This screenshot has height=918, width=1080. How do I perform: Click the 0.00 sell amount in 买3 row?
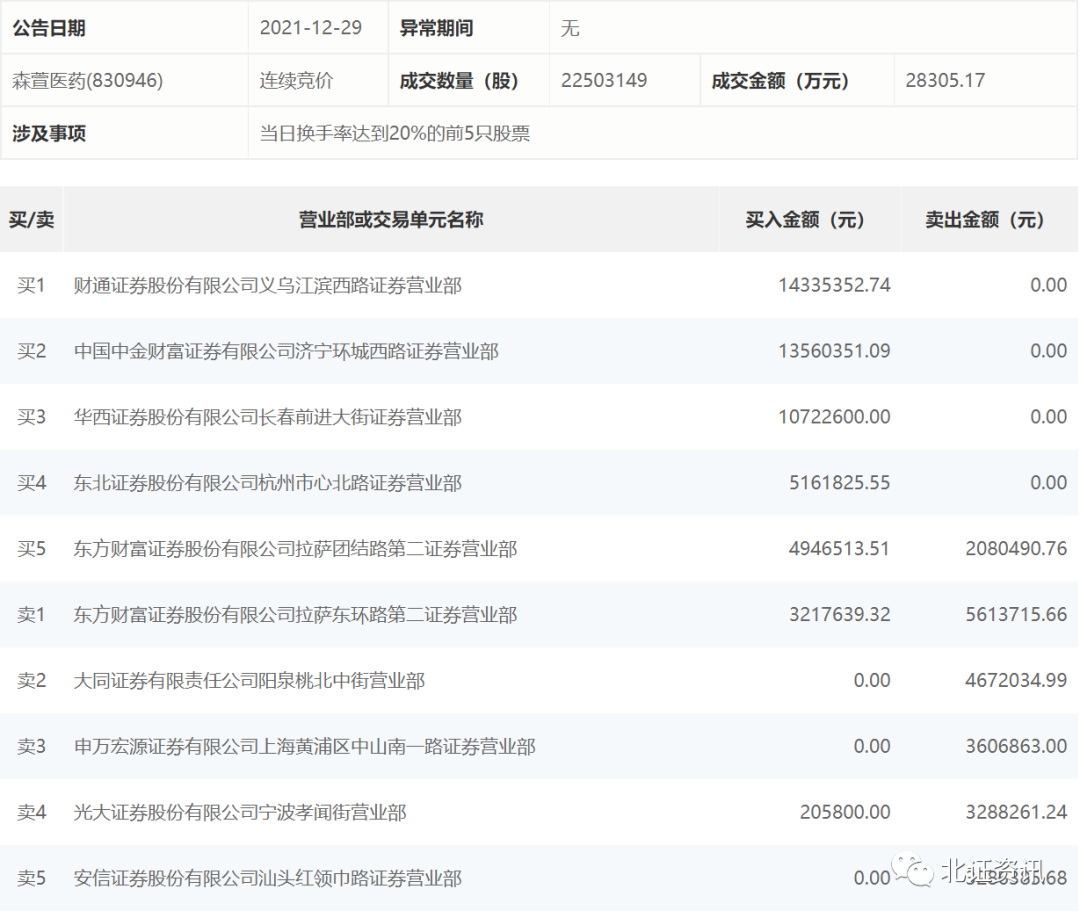coord(1048,417)
